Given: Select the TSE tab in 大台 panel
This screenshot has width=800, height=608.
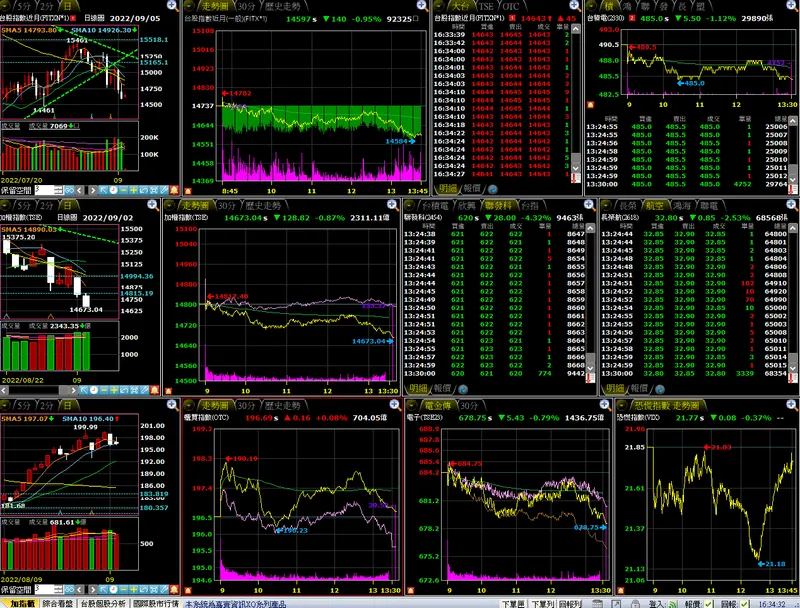Looking at the screenshot, I should point(486,6).
